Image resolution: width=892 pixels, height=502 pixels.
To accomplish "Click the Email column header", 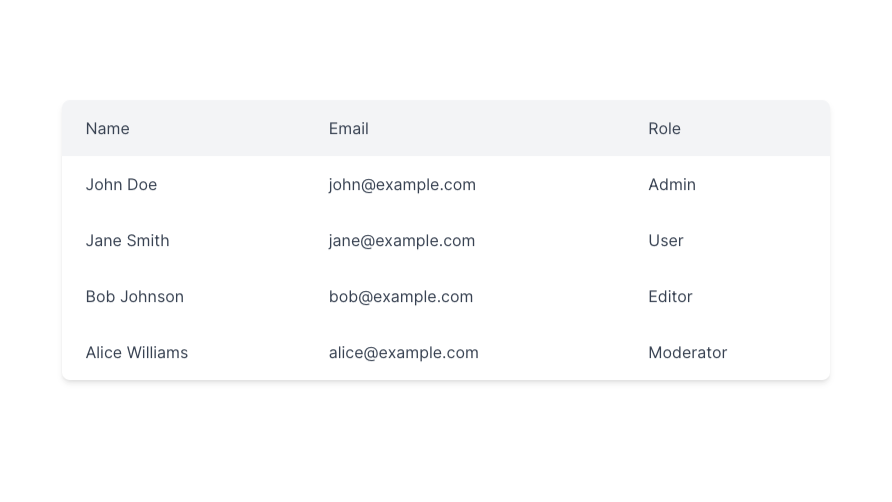I will click(348, 129).
